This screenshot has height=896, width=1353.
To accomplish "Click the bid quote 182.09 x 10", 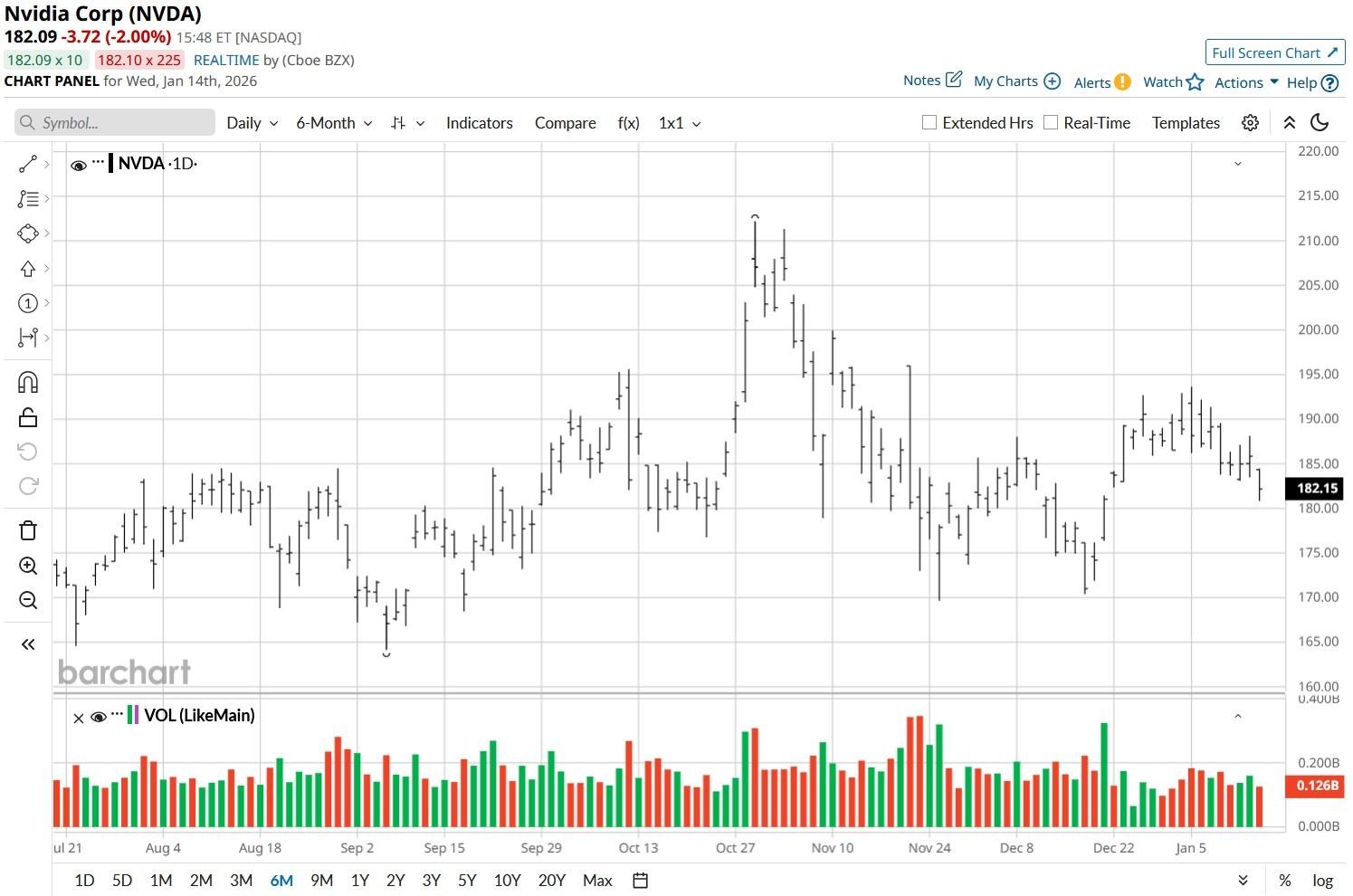I will 44,60.
